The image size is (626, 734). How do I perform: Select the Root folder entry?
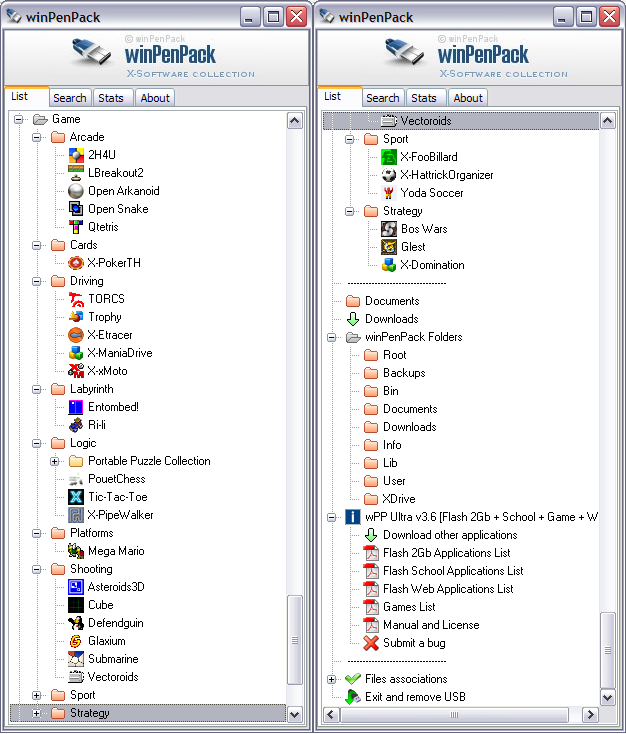click(x=394, y=355)
